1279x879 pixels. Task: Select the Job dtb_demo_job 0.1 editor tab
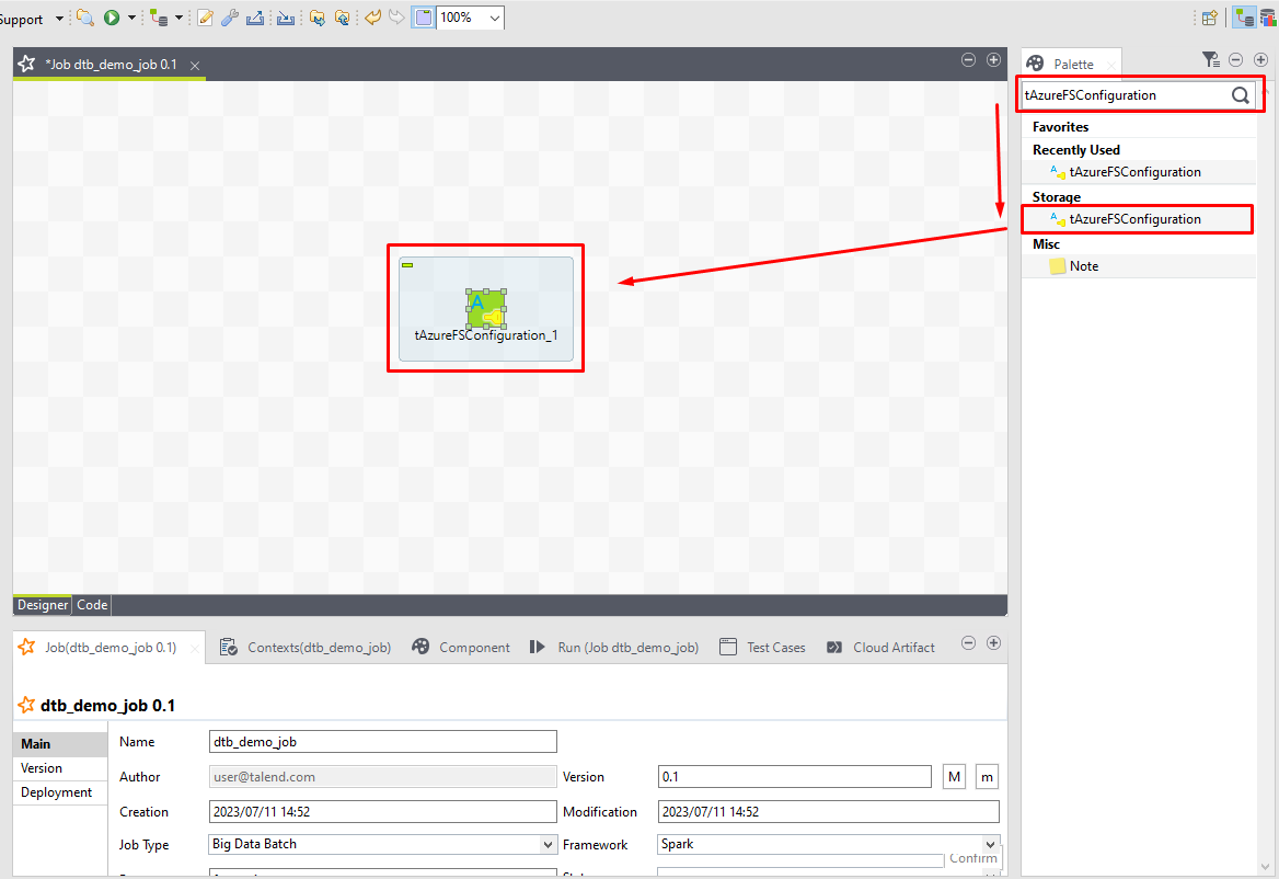110,64
